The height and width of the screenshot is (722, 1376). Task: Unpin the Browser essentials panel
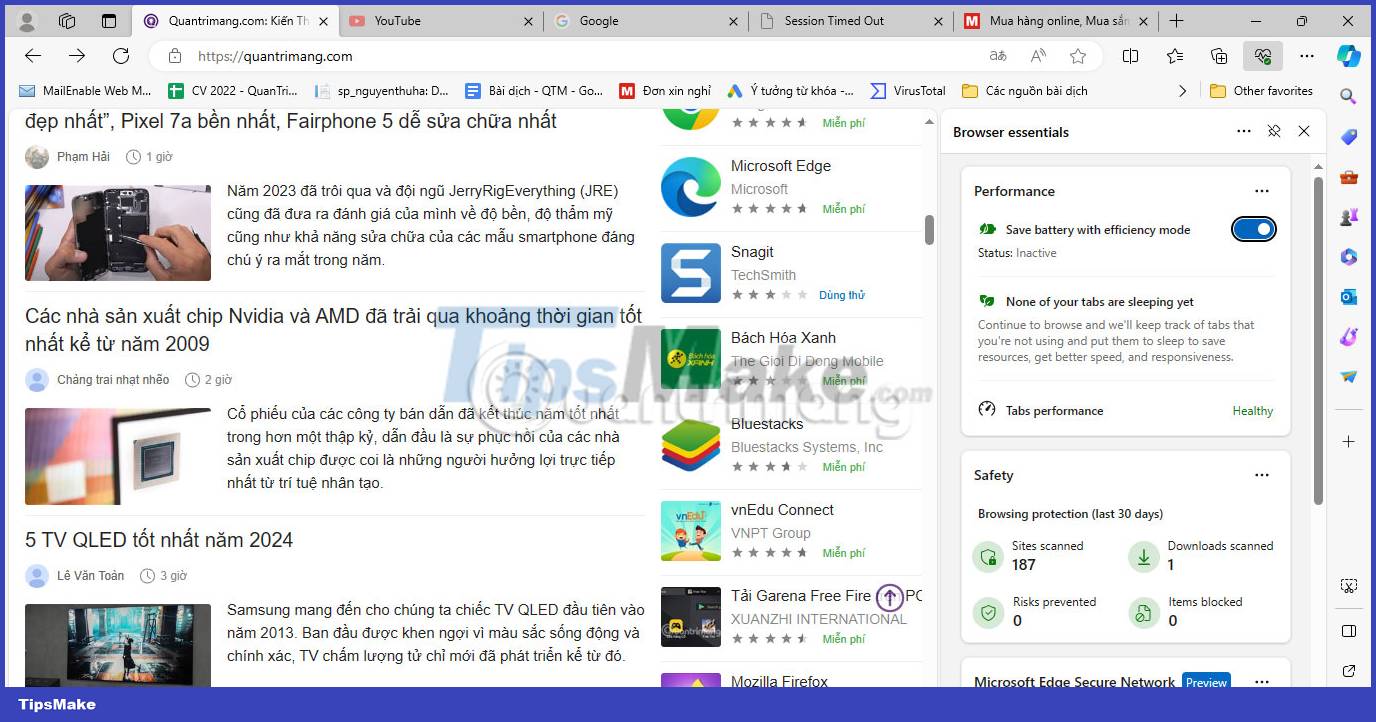(x=1274, y=131)
